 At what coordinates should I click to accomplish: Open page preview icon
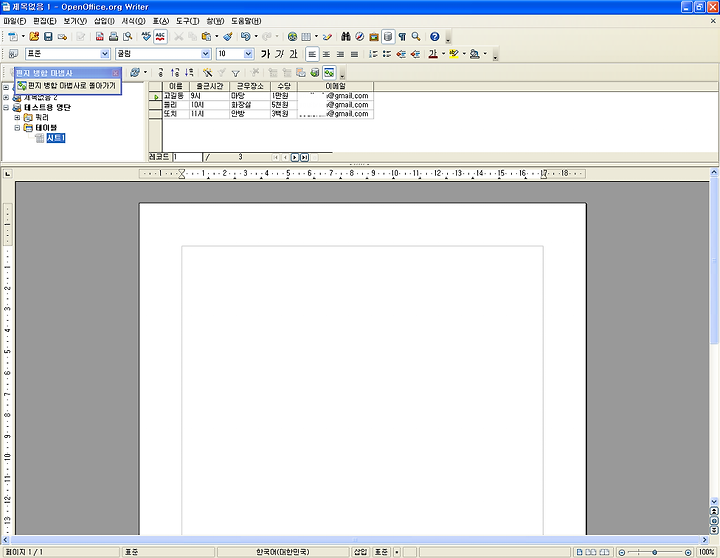(128, 37)
